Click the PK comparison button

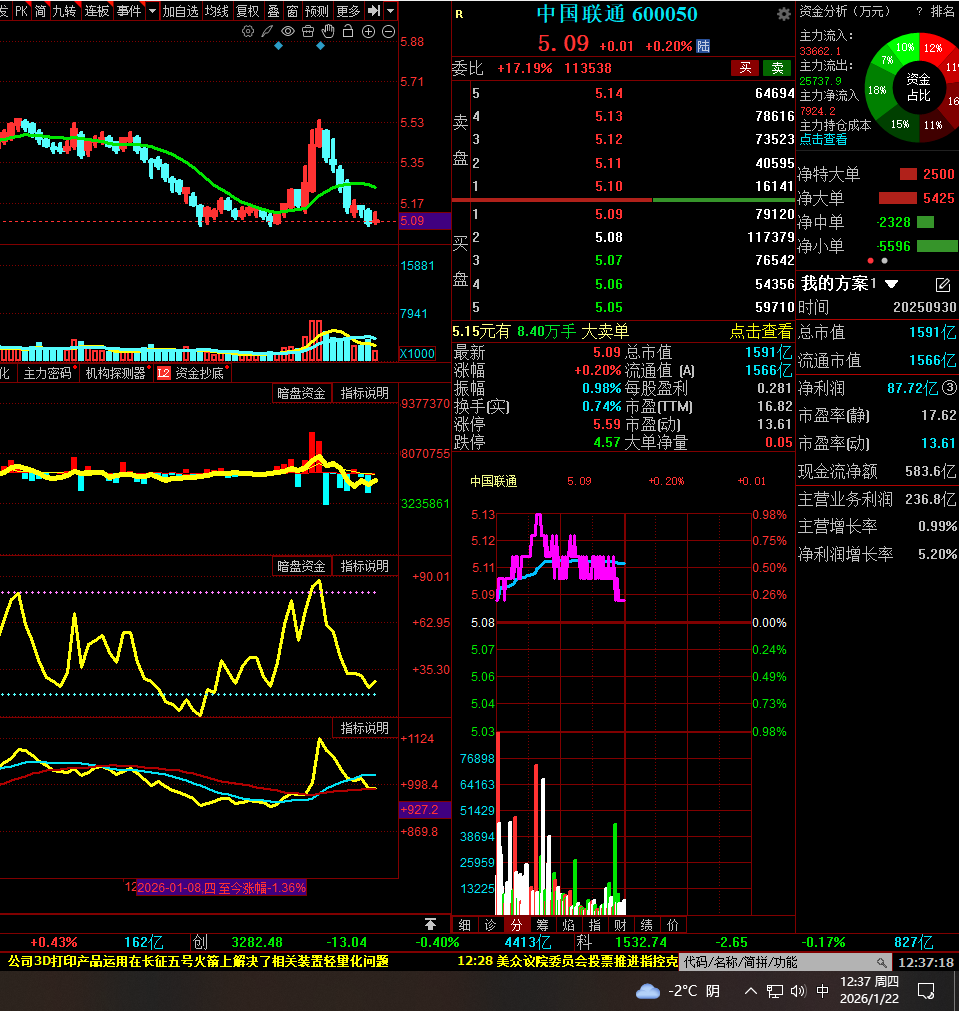click(21, 11)
